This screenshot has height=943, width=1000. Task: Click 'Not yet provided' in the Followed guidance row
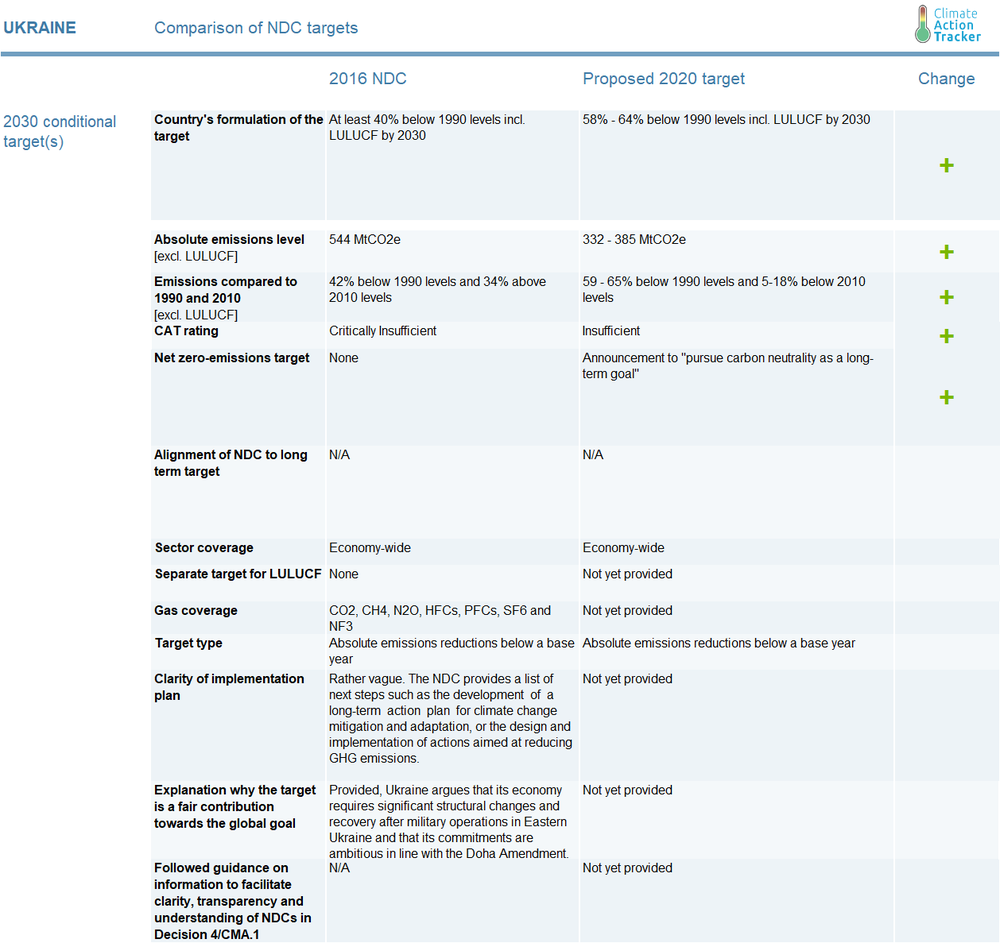(628, 868)
